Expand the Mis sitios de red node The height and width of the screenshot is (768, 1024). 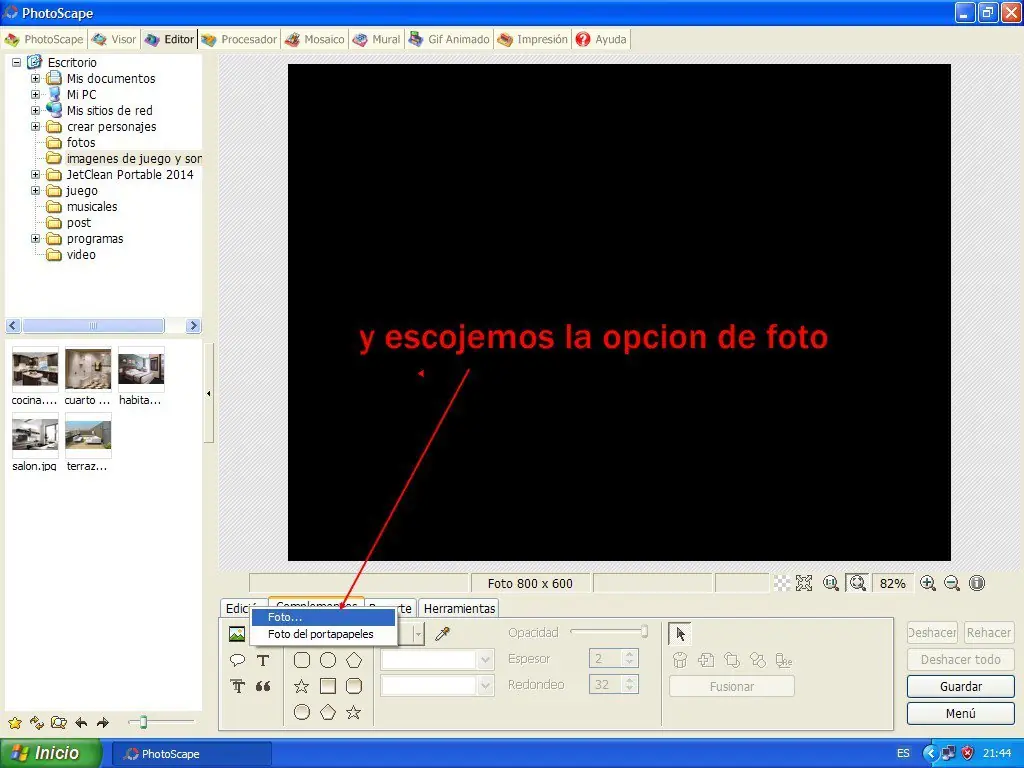pos(35,110)
